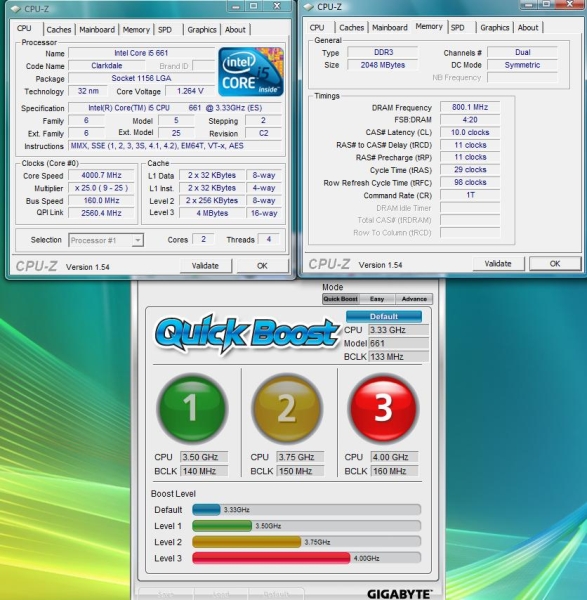Click the Intel Core i5 logo badge
This screenshot has height=600, width=587.
click(x=251, y=72)
